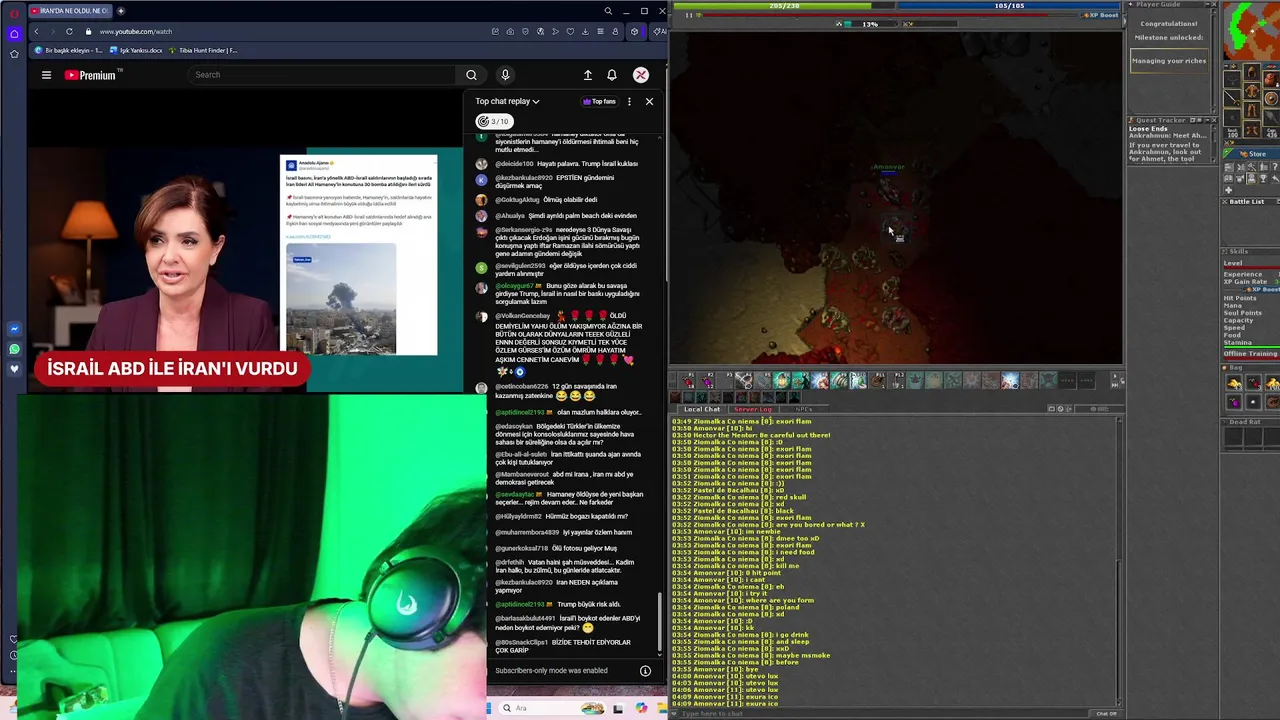This screenshot has width=1280, height=720.
Task: Click the Tibia blue mana bar
Action: click(1009, 5)
